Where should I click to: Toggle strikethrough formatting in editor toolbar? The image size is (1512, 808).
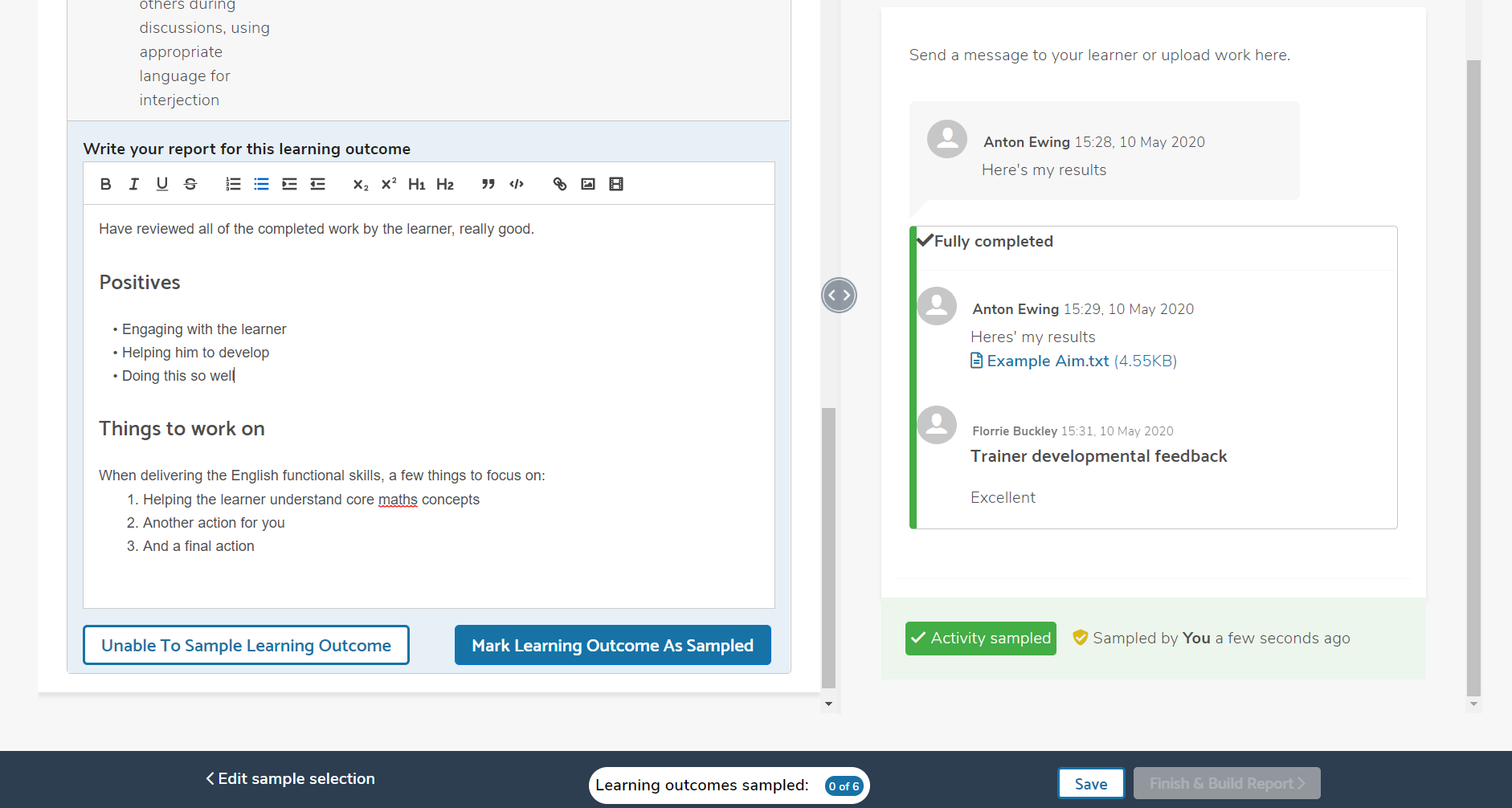pyautogui.click(x=190, y=184)
